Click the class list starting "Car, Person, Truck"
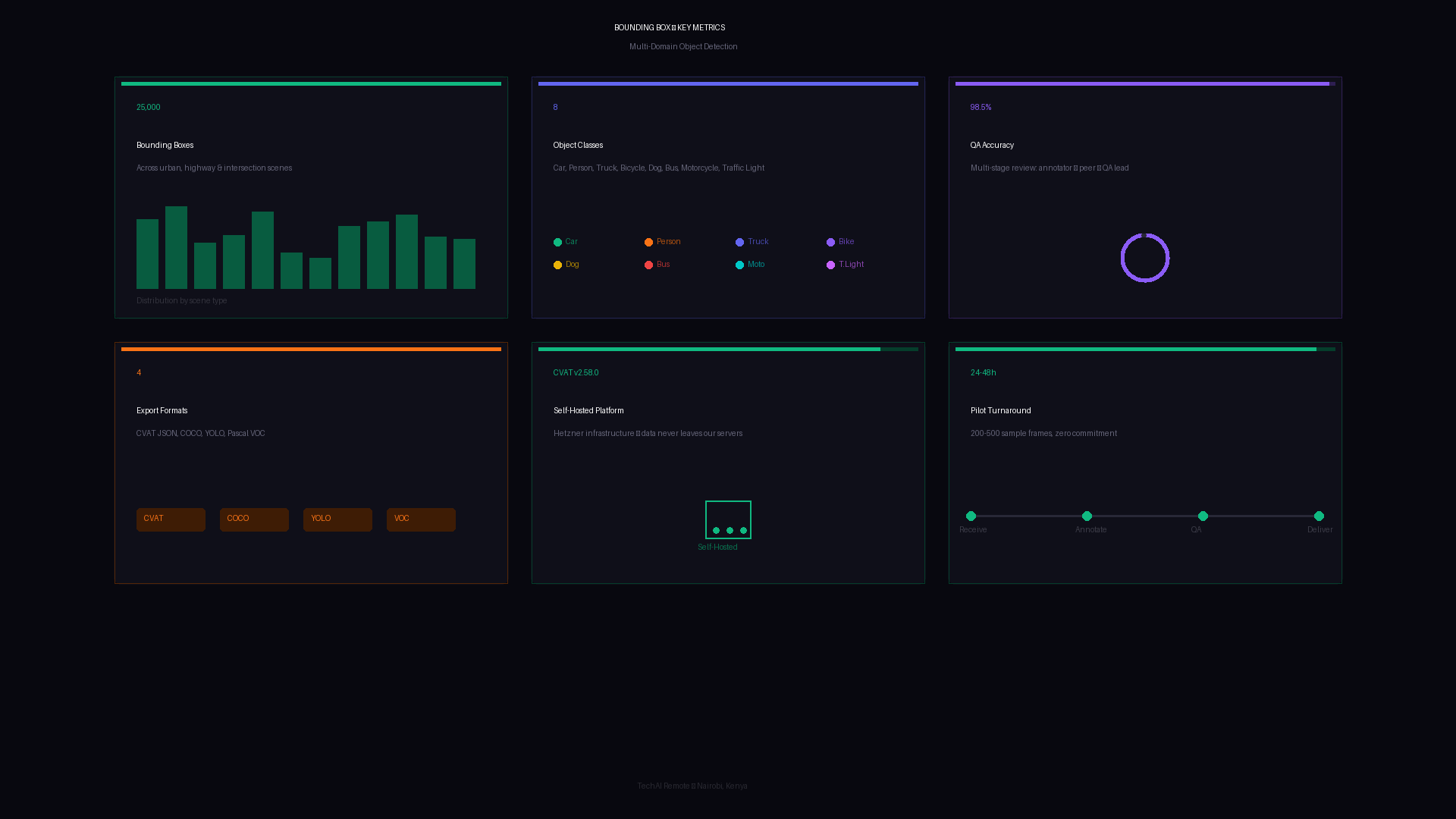Viewport: 1456px width, 819px height. coord(658,168)
